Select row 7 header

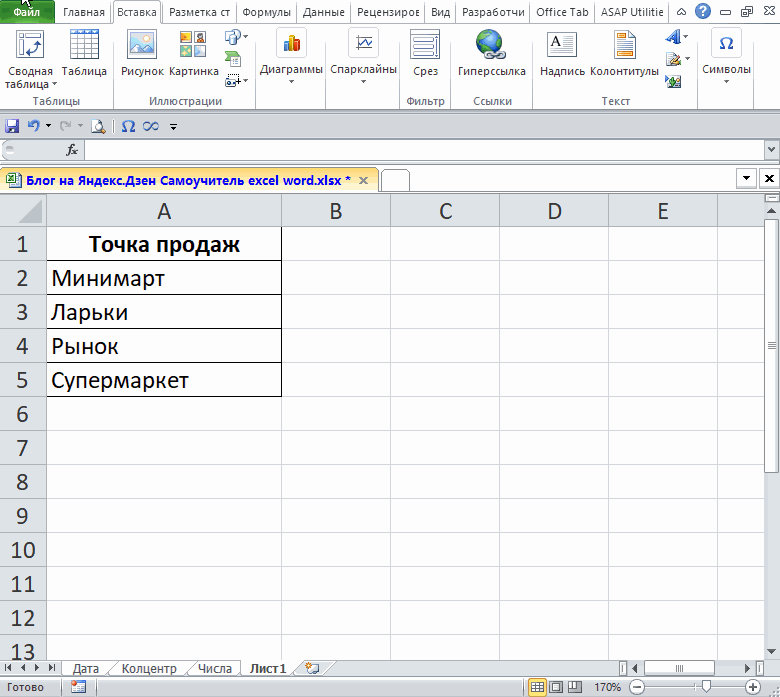coord(22,448)
